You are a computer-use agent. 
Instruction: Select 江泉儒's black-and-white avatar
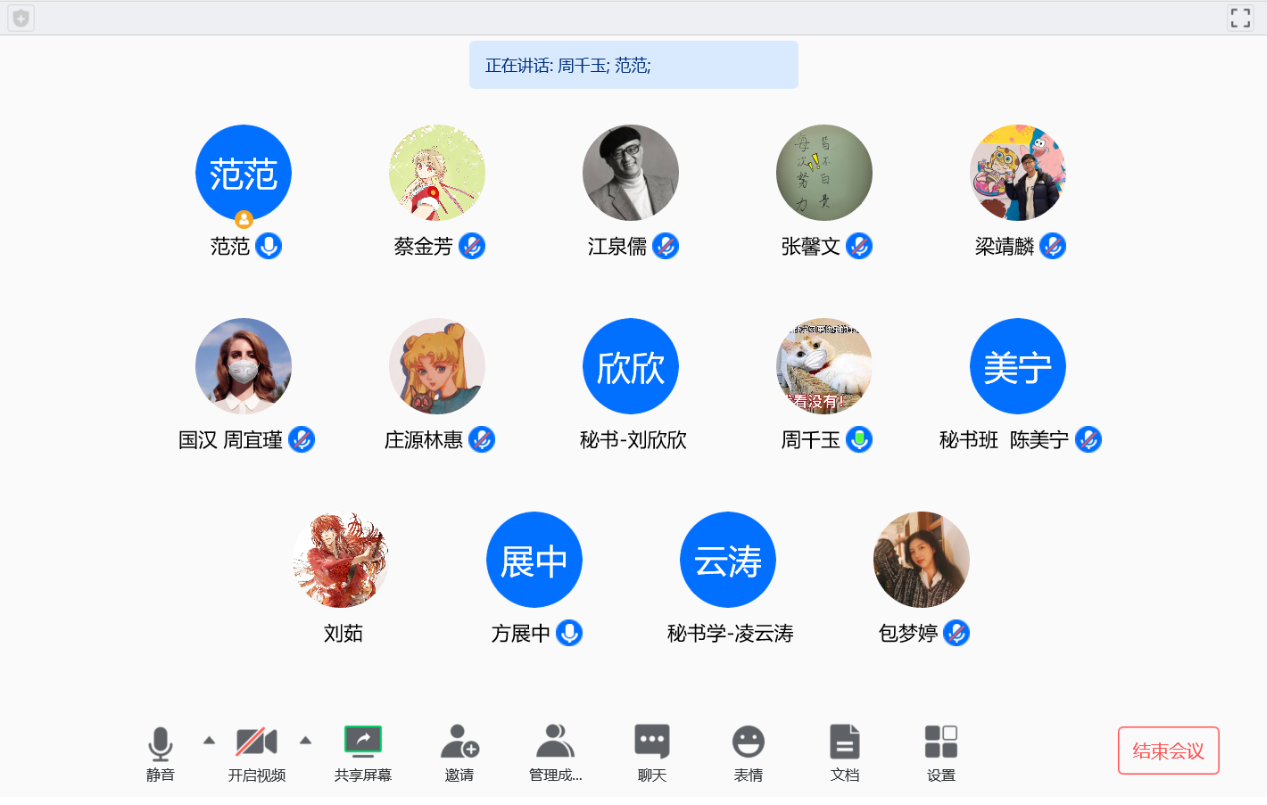tap(630, 172)
